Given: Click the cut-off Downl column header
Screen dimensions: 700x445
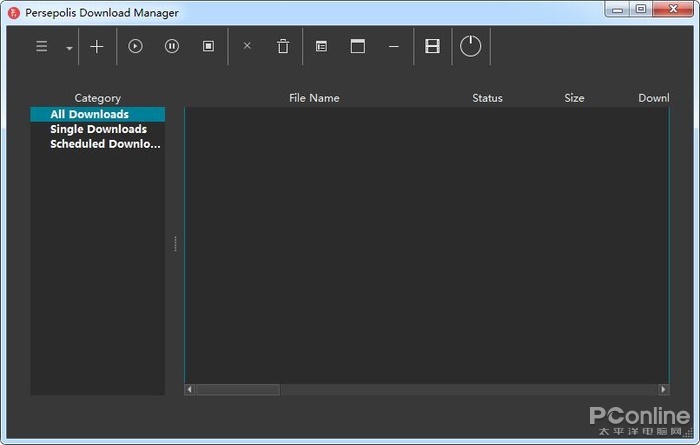Looking at the screenshot, I should 654,98.
